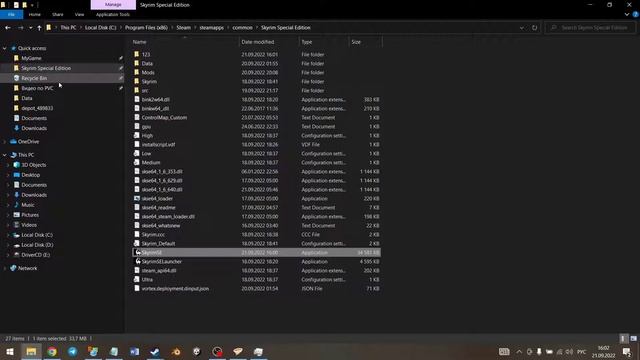The width and height of the screenshot is (640, 360).
Task: Switch to details view in status bar
Action: 623,338
